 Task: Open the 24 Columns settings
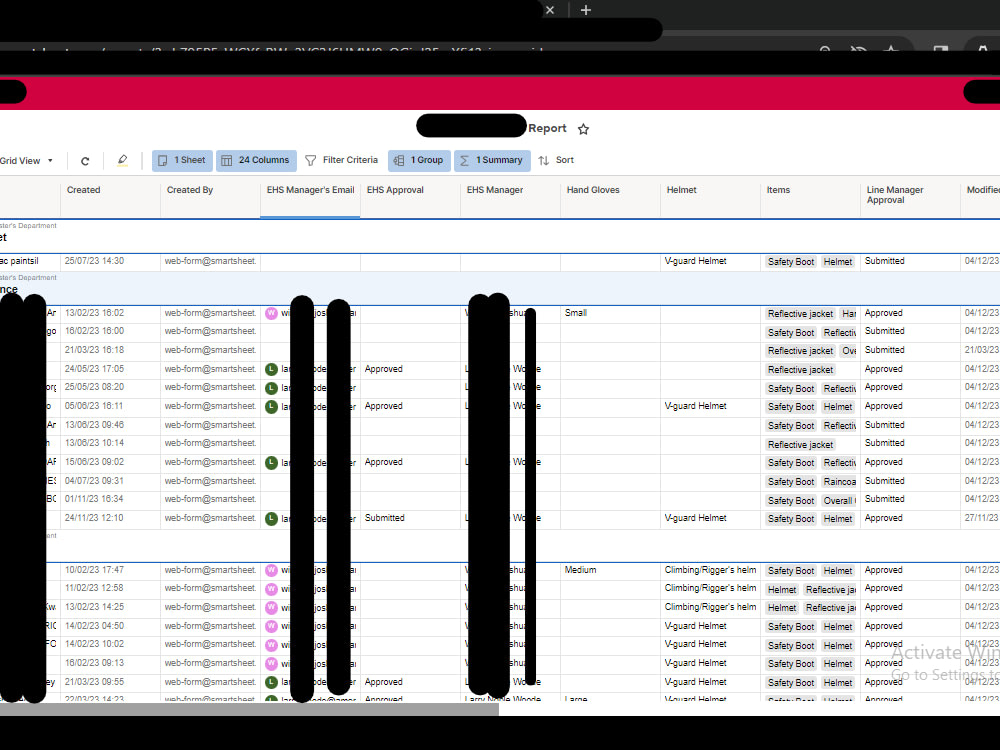(x=258, y=160)
